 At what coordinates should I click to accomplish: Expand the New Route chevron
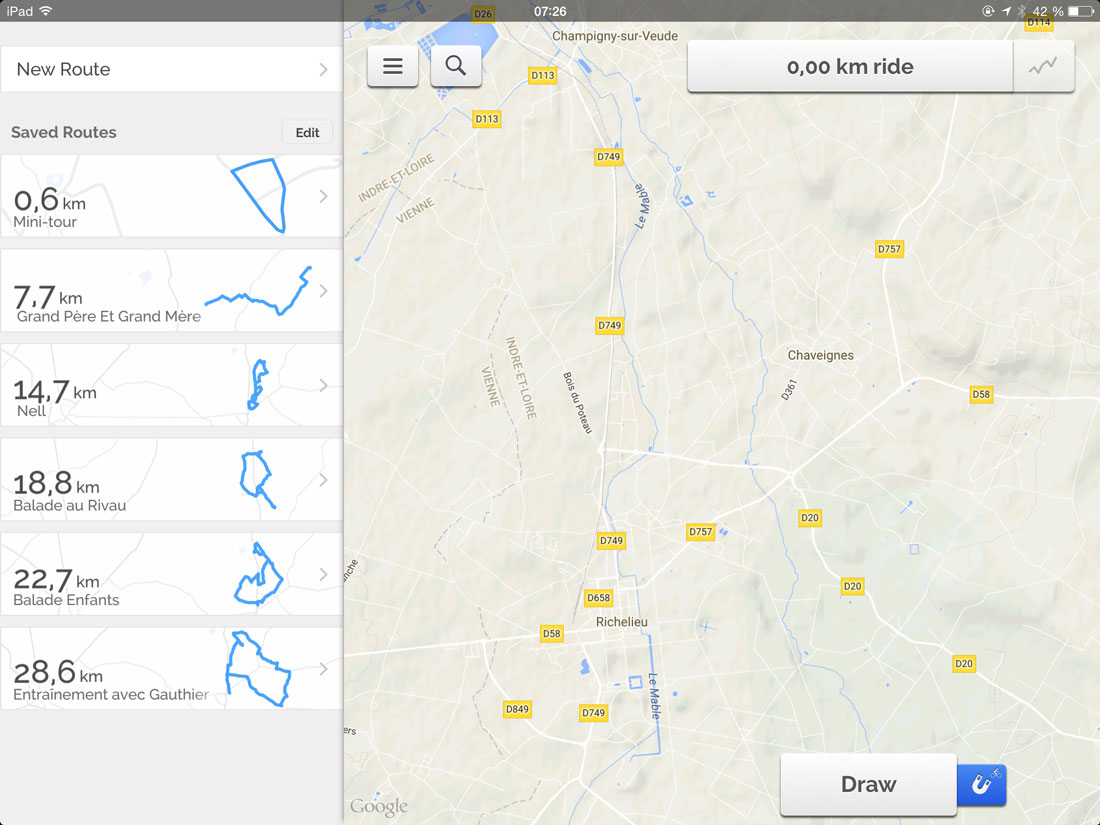[x=323, y=69]
